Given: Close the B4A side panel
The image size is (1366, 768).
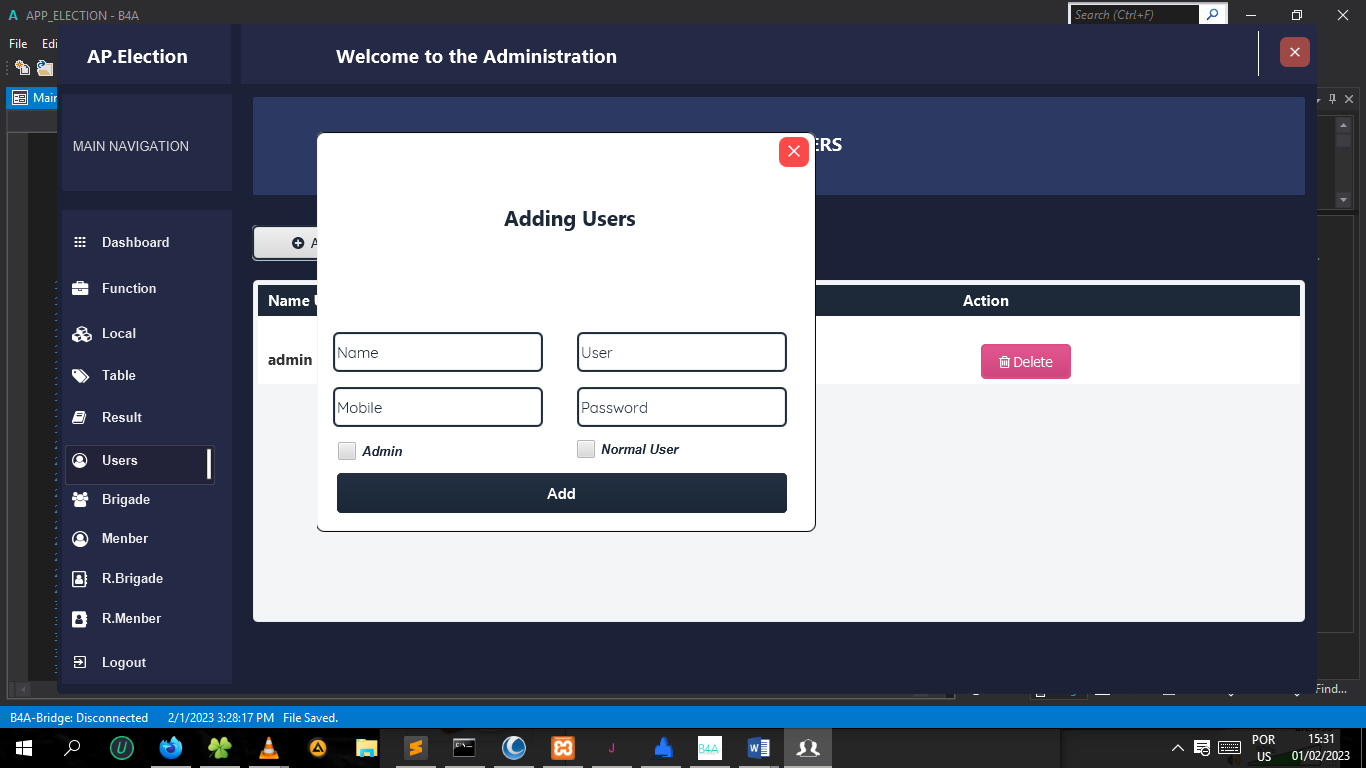Looking at the screenshot, I should coord(1349,99).
